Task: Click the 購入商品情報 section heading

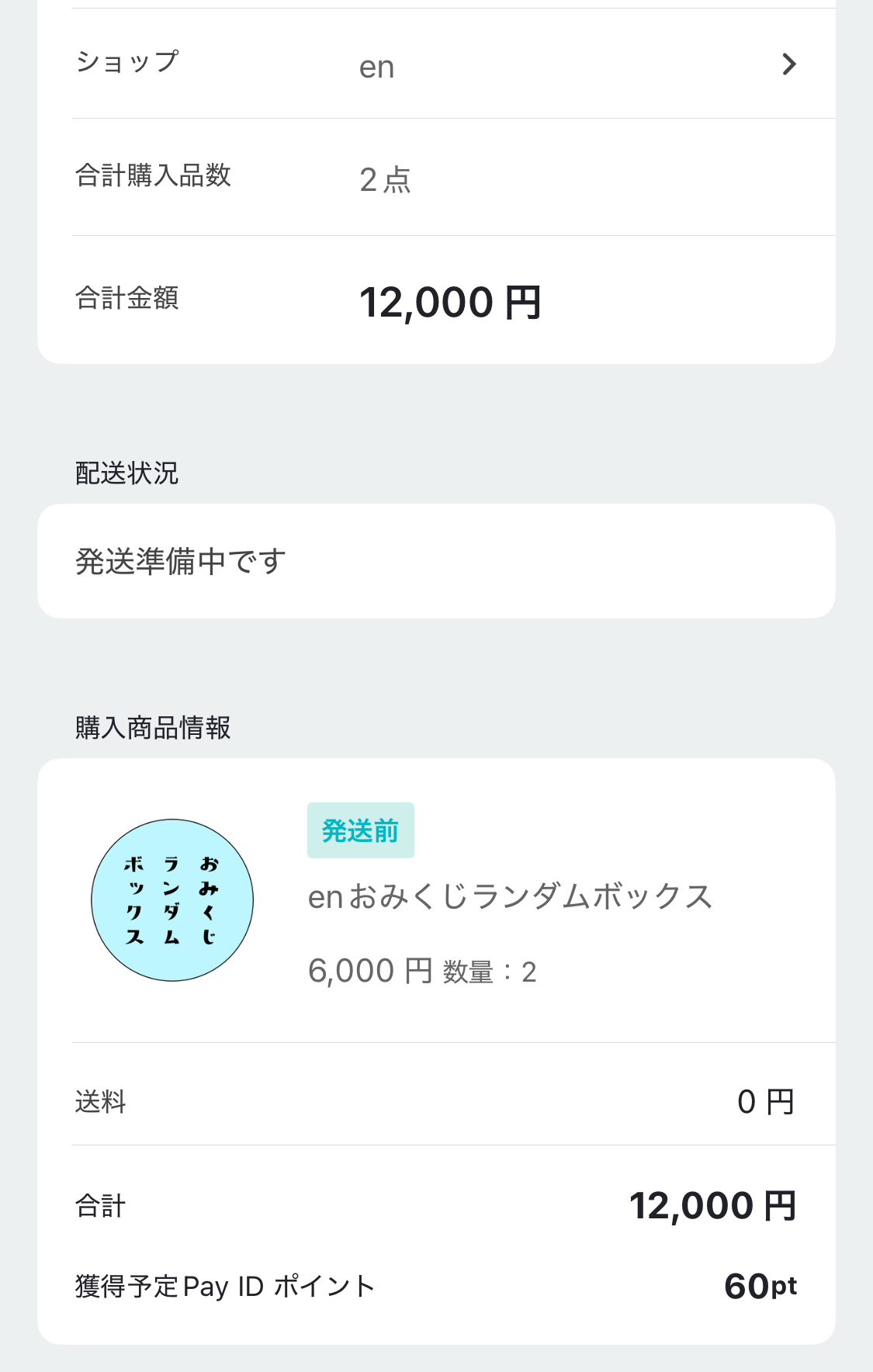Action: [x=153, y=728]
